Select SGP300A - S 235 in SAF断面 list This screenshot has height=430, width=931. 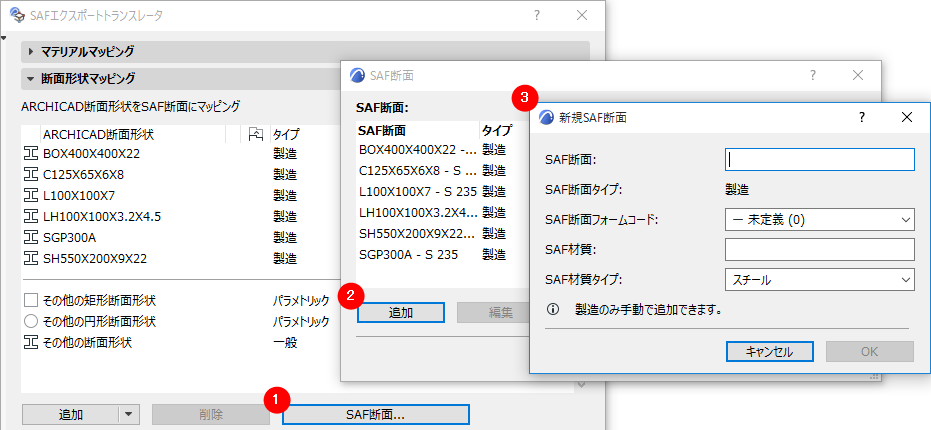tap(443, 254)
